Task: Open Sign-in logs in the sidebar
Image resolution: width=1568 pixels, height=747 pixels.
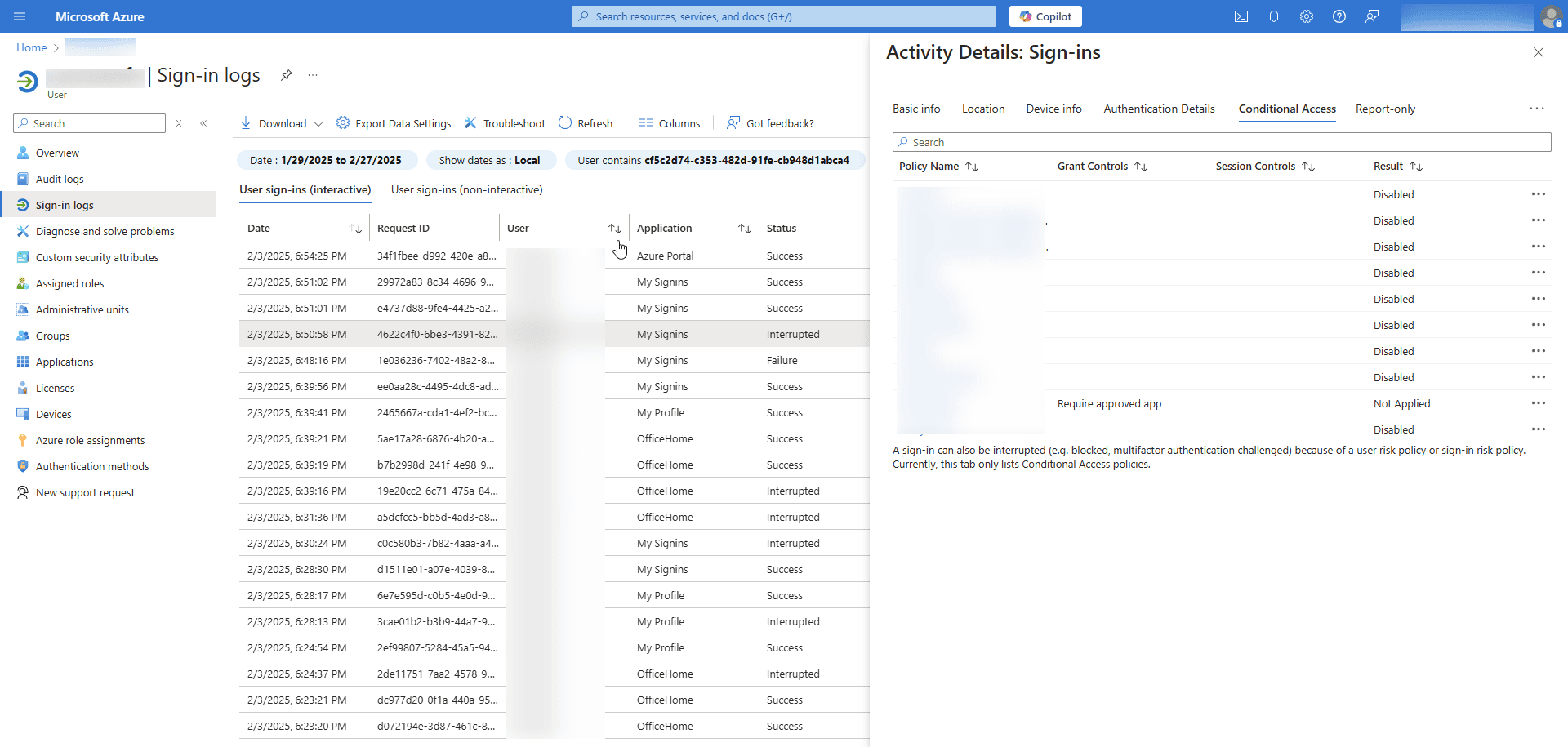Action: pyautogui.click(x=65, y=205)
